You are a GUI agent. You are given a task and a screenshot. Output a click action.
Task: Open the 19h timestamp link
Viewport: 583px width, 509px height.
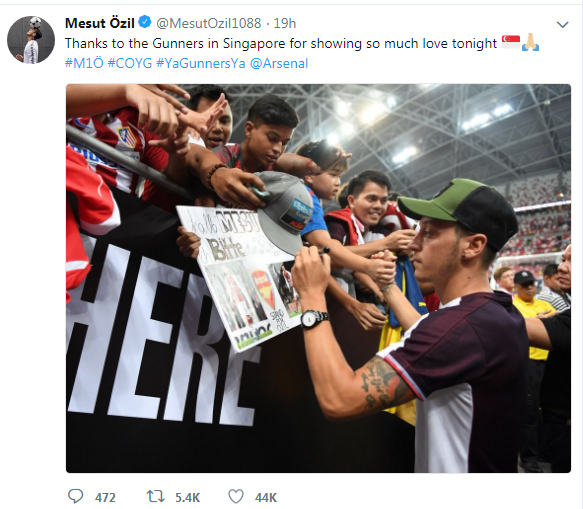(285, 23)
